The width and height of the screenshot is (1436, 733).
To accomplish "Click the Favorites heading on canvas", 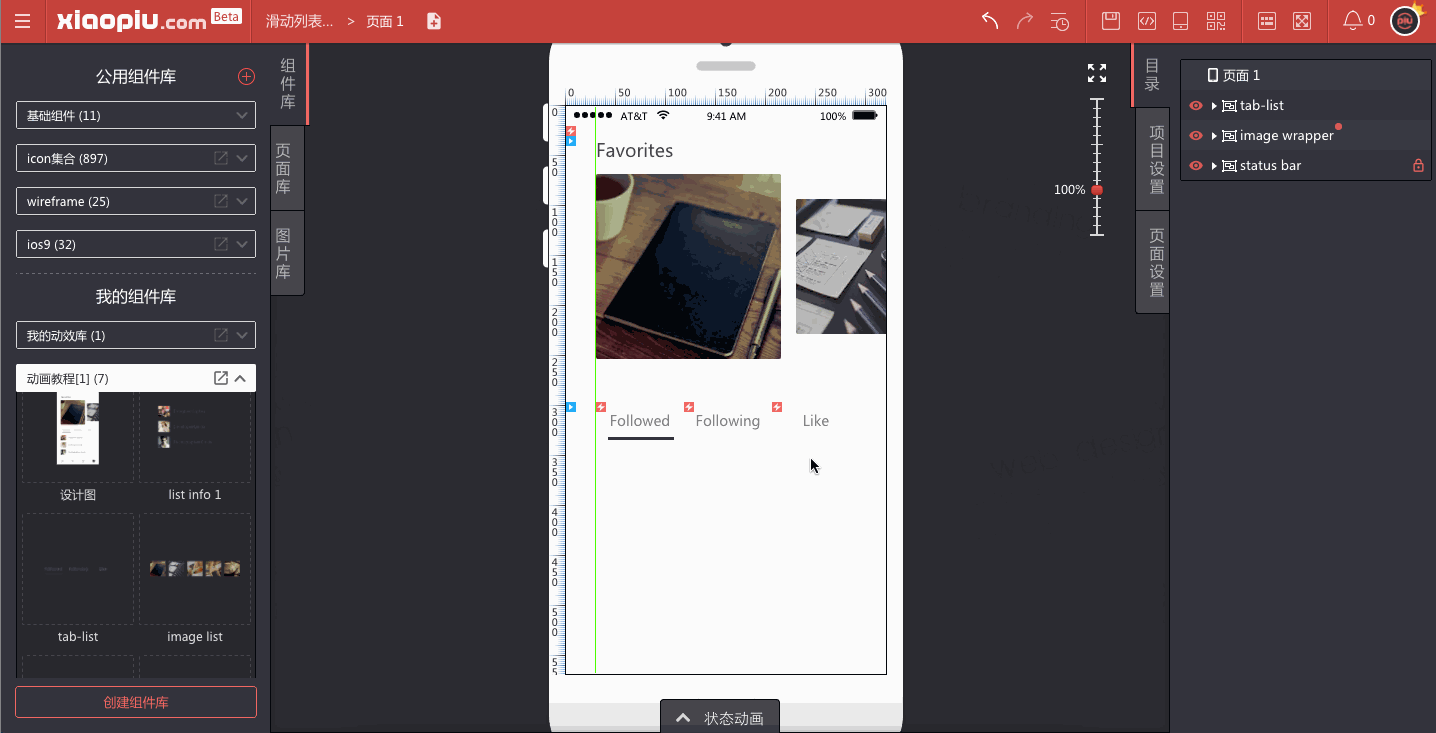I will click(635, 151).
